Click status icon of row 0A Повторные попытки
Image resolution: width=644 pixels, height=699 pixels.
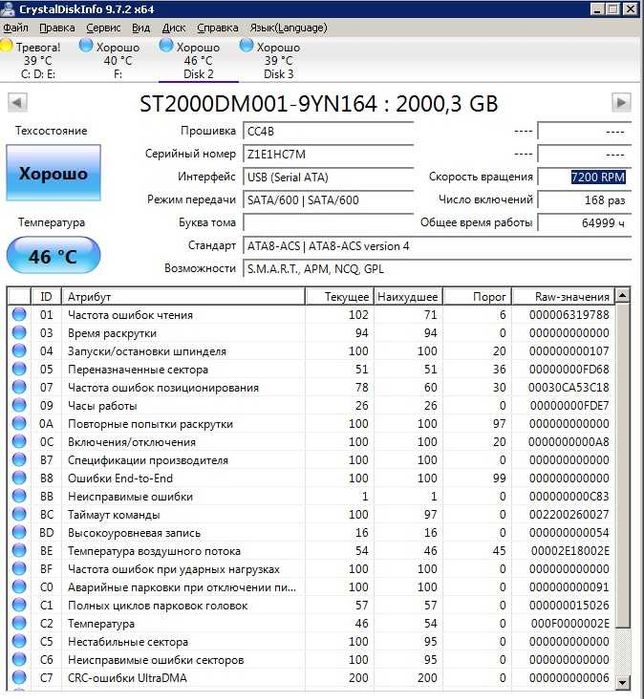19,423
